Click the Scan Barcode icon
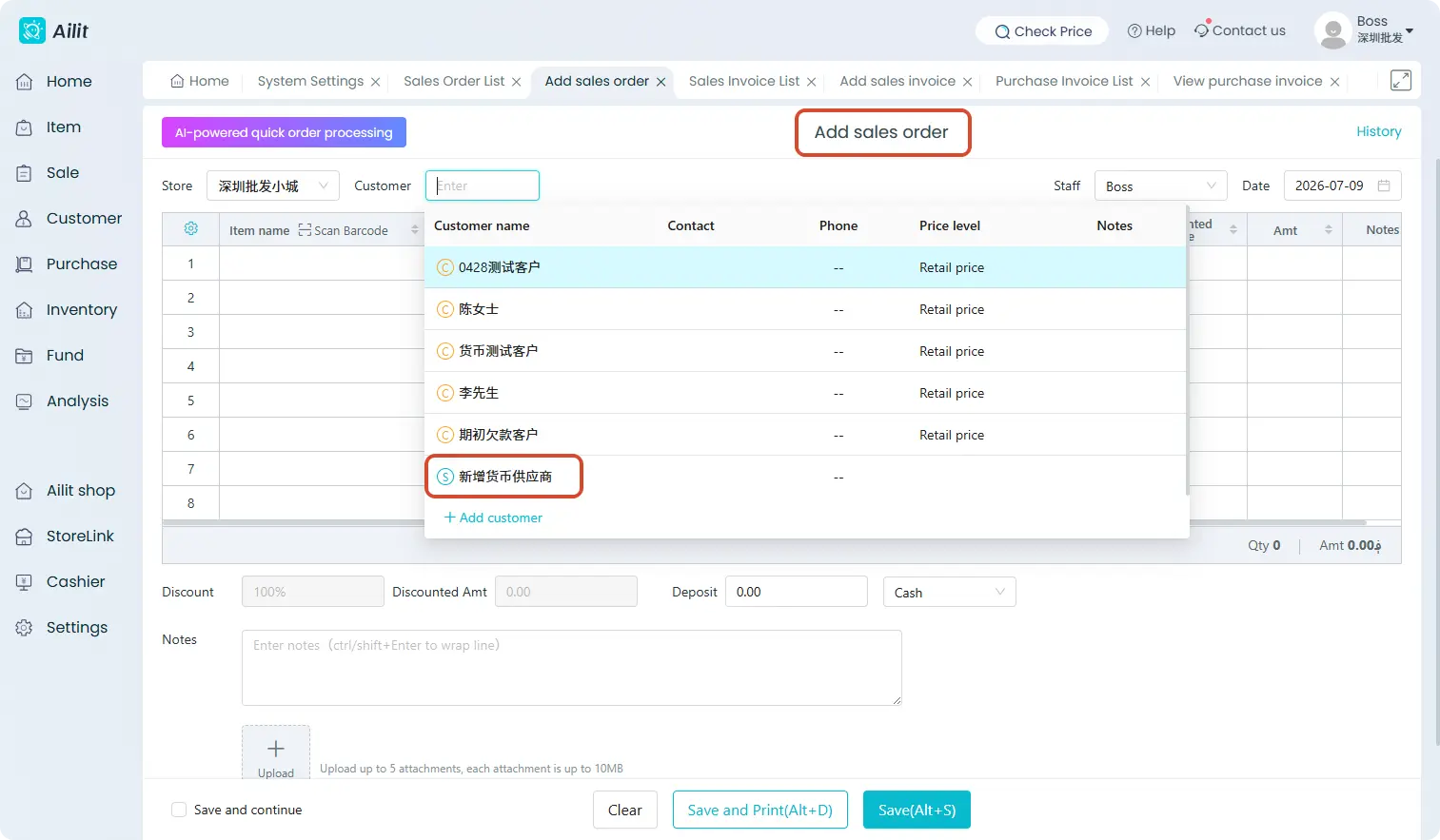This screenshot has height=840, width=1440. (x=305, y=230)
